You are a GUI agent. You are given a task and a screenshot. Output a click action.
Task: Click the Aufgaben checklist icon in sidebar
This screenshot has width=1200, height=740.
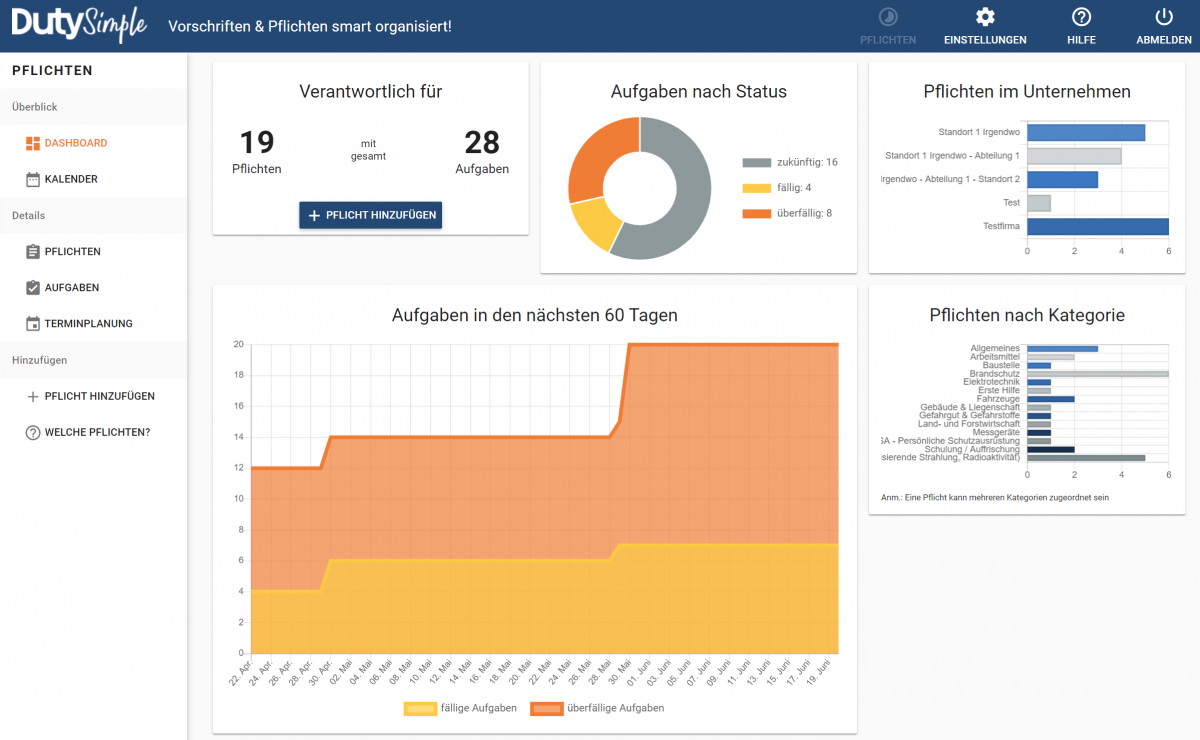pyautogui.click(x=33, y=288)
